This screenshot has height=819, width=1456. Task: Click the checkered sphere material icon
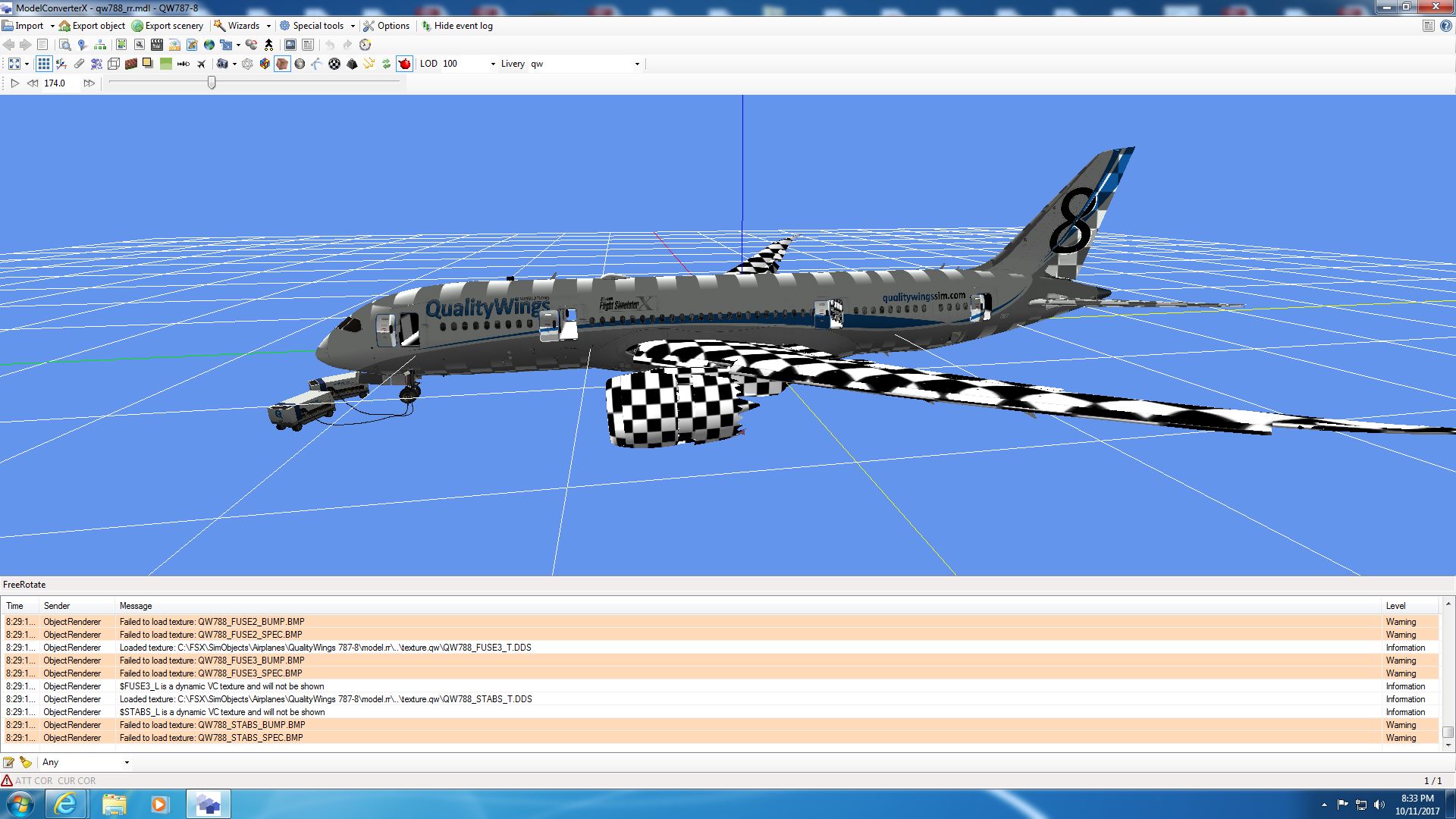point(334,64)
